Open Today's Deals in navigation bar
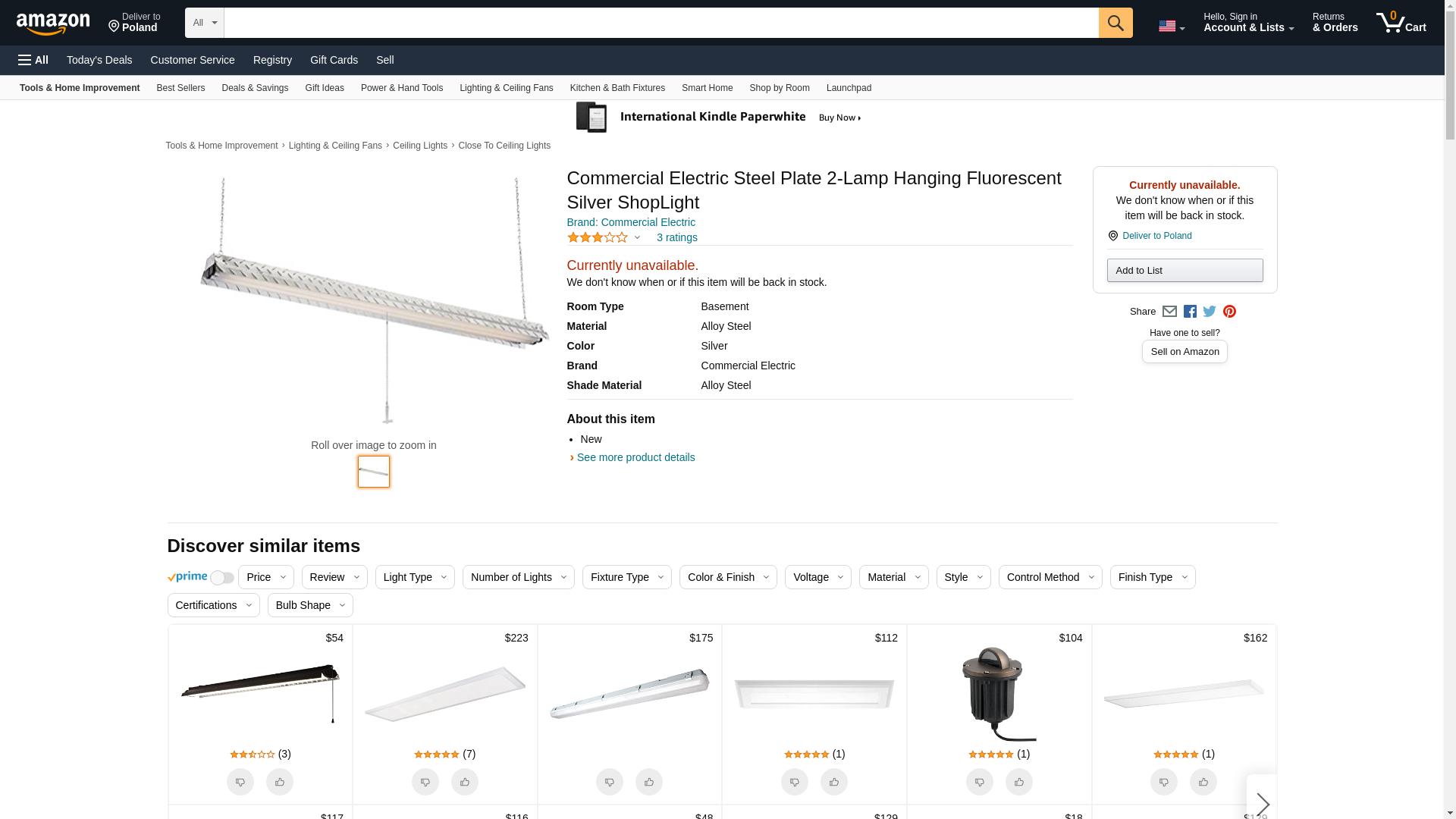 pos(99,60)
